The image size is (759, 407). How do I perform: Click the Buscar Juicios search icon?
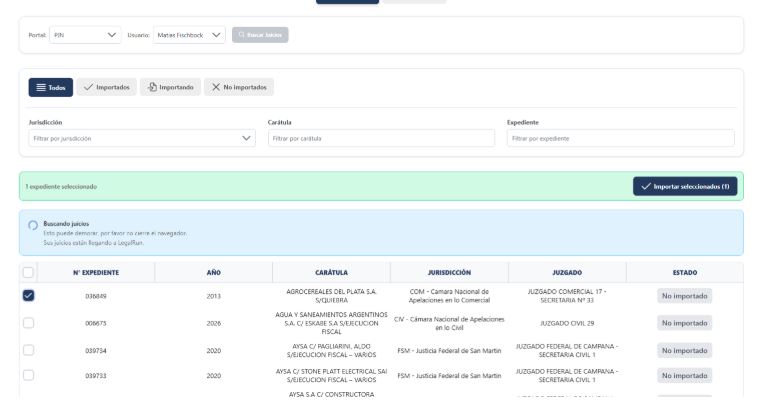pyautogui.click(x=241, y=35)
